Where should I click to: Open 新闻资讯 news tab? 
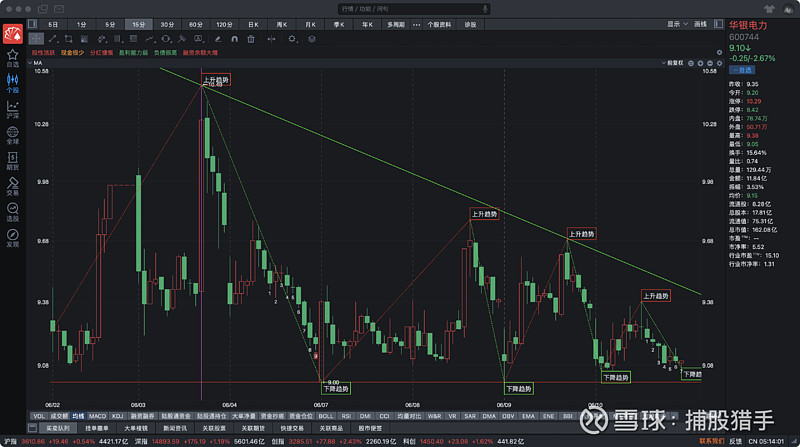[x=174, y=428]
